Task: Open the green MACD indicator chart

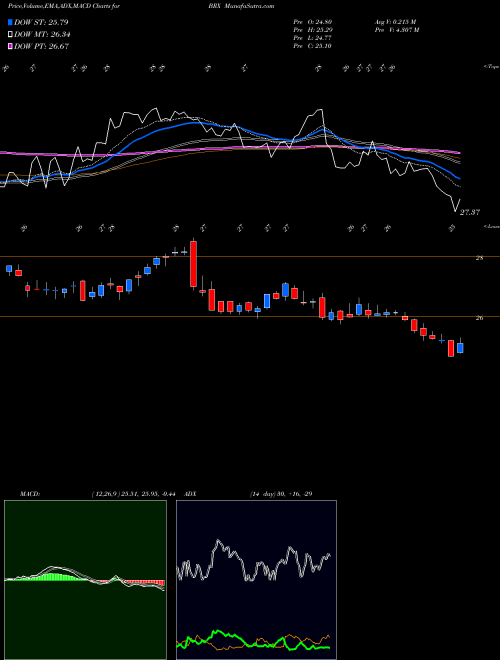Action: coord(85,580)
